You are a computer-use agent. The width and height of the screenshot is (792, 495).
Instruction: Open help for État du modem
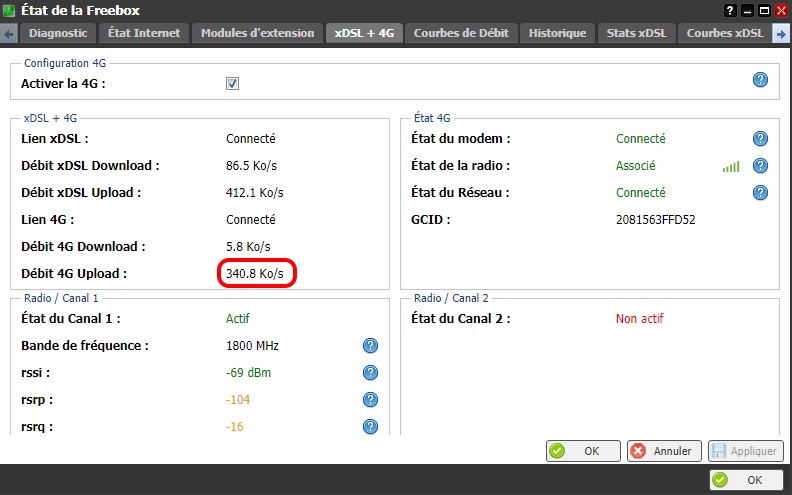coord(760,138)
